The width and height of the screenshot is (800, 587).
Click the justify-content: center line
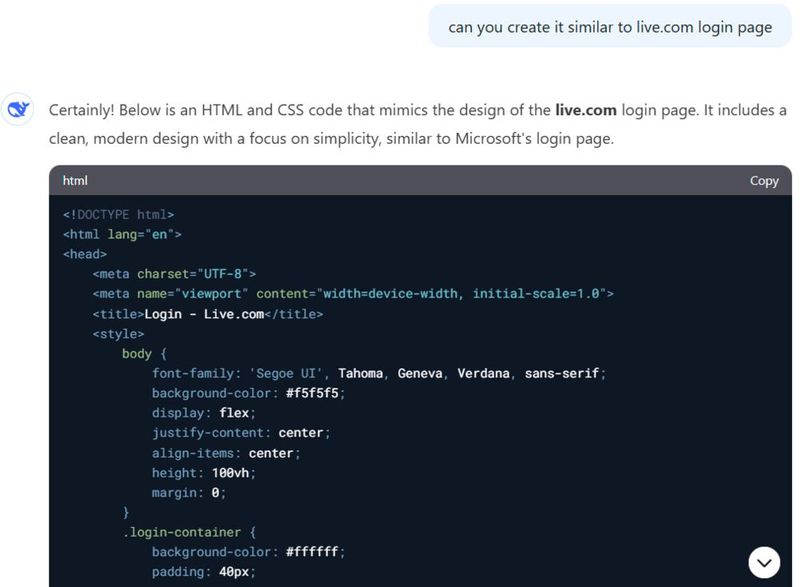tap(241, 433)
